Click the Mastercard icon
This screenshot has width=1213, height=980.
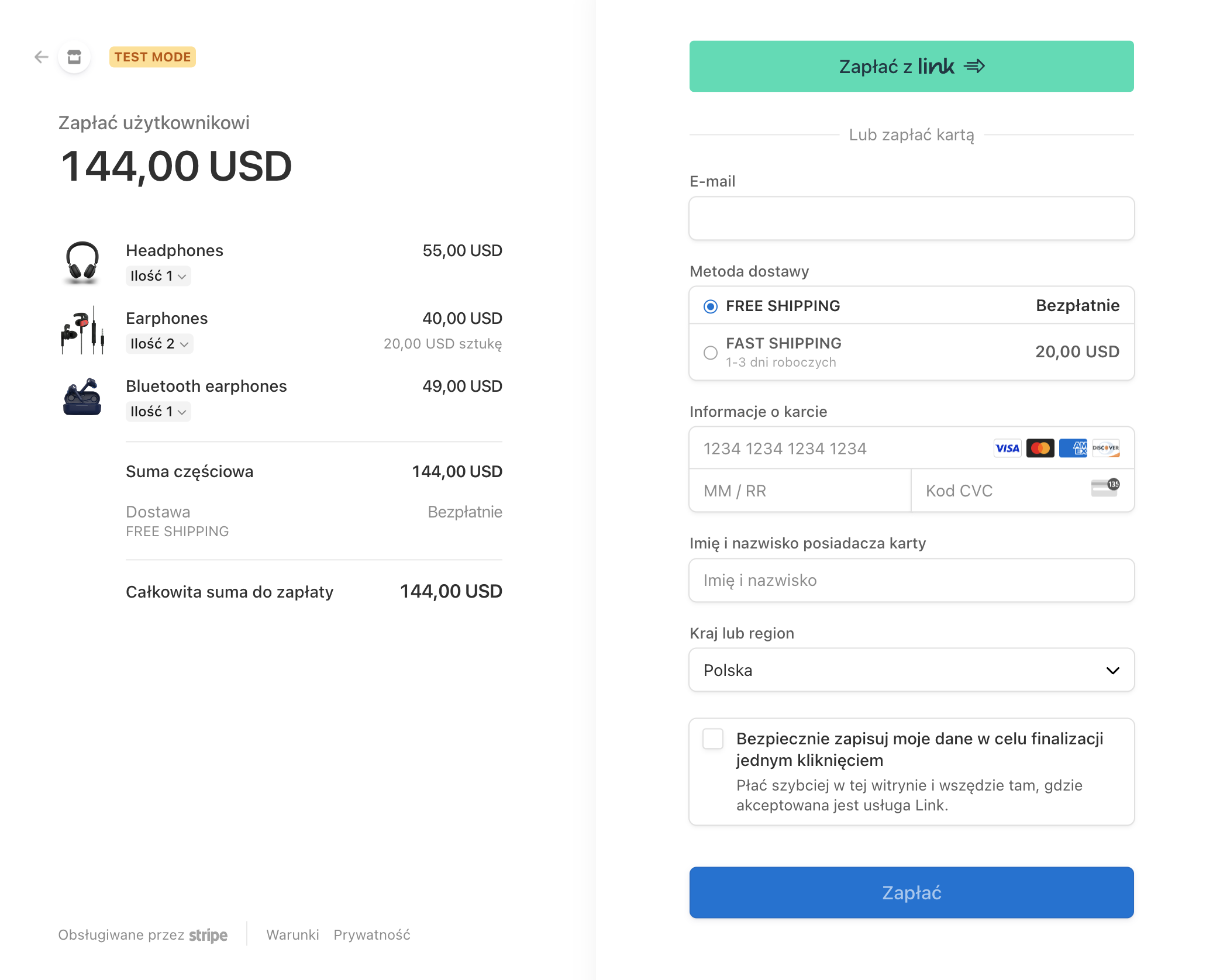click(1040, 448)
